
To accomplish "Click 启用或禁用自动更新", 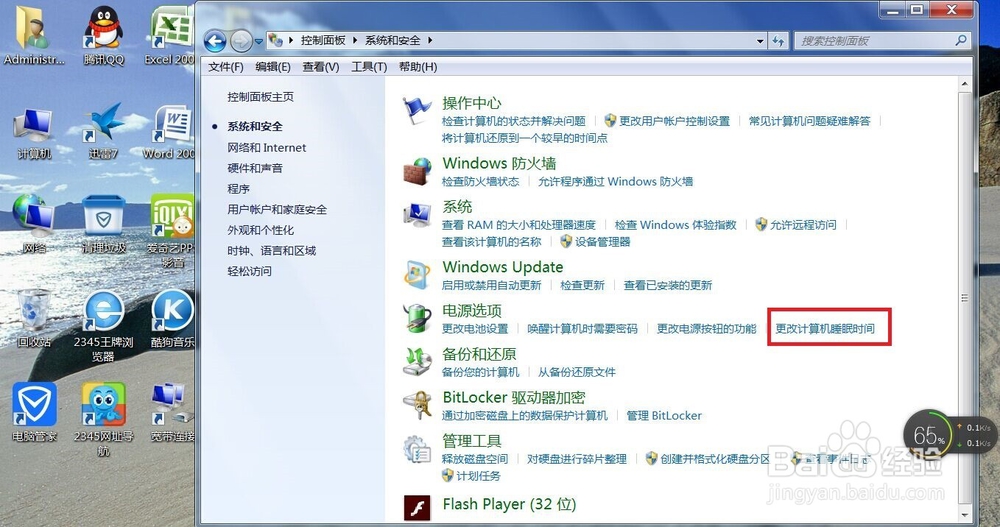I will [491, 285].
